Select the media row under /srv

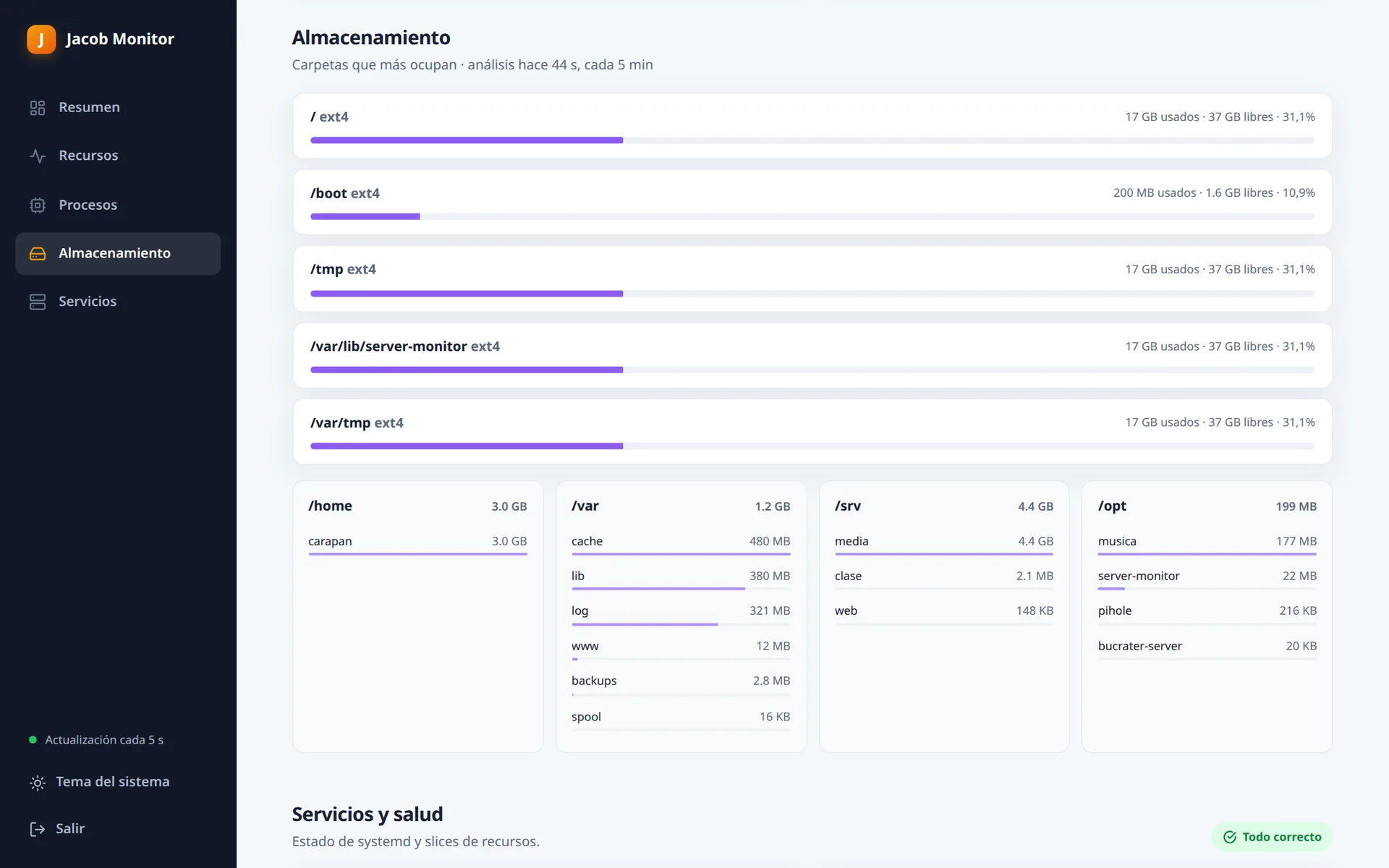click(x=944, y=545)
